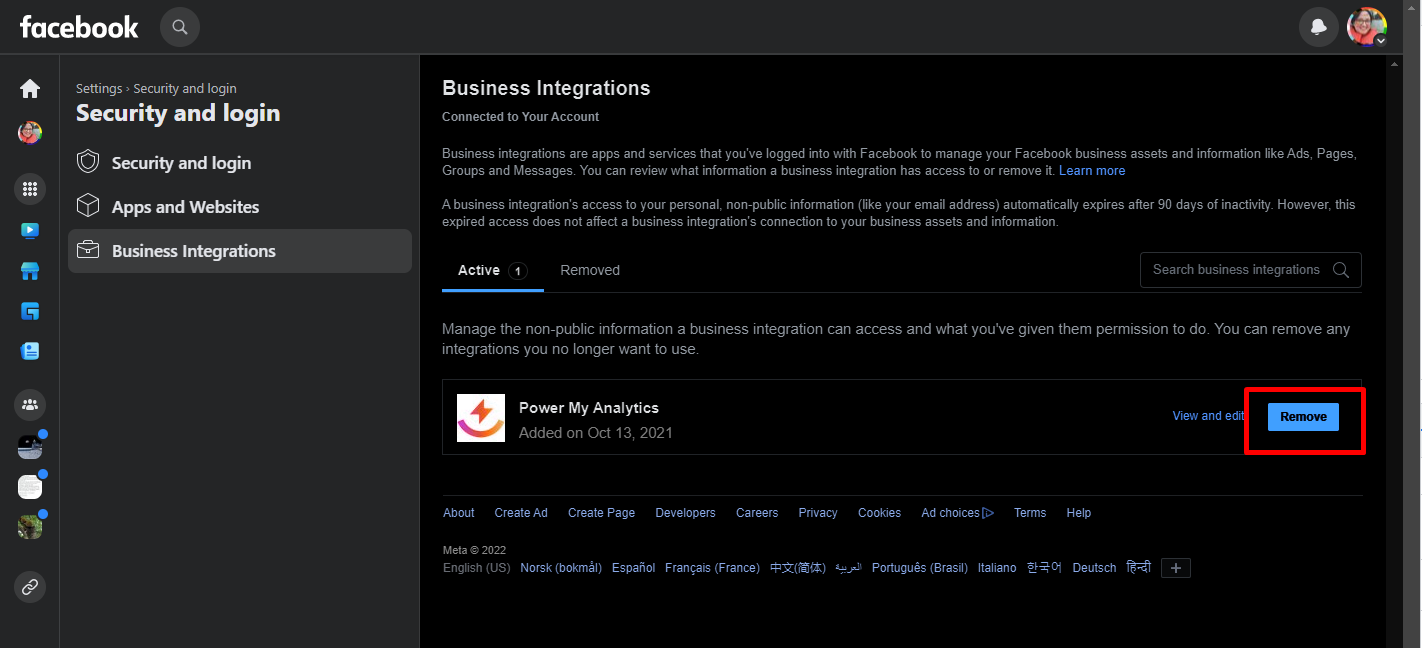Follow the Learn more link
The height and width of the screenshot is (648, 1422).
(1092, 171)
